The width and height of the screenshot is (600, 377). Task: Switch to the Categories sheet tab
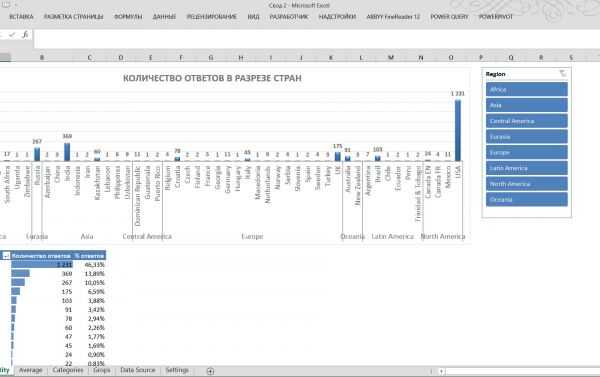(x=68, y=370)
